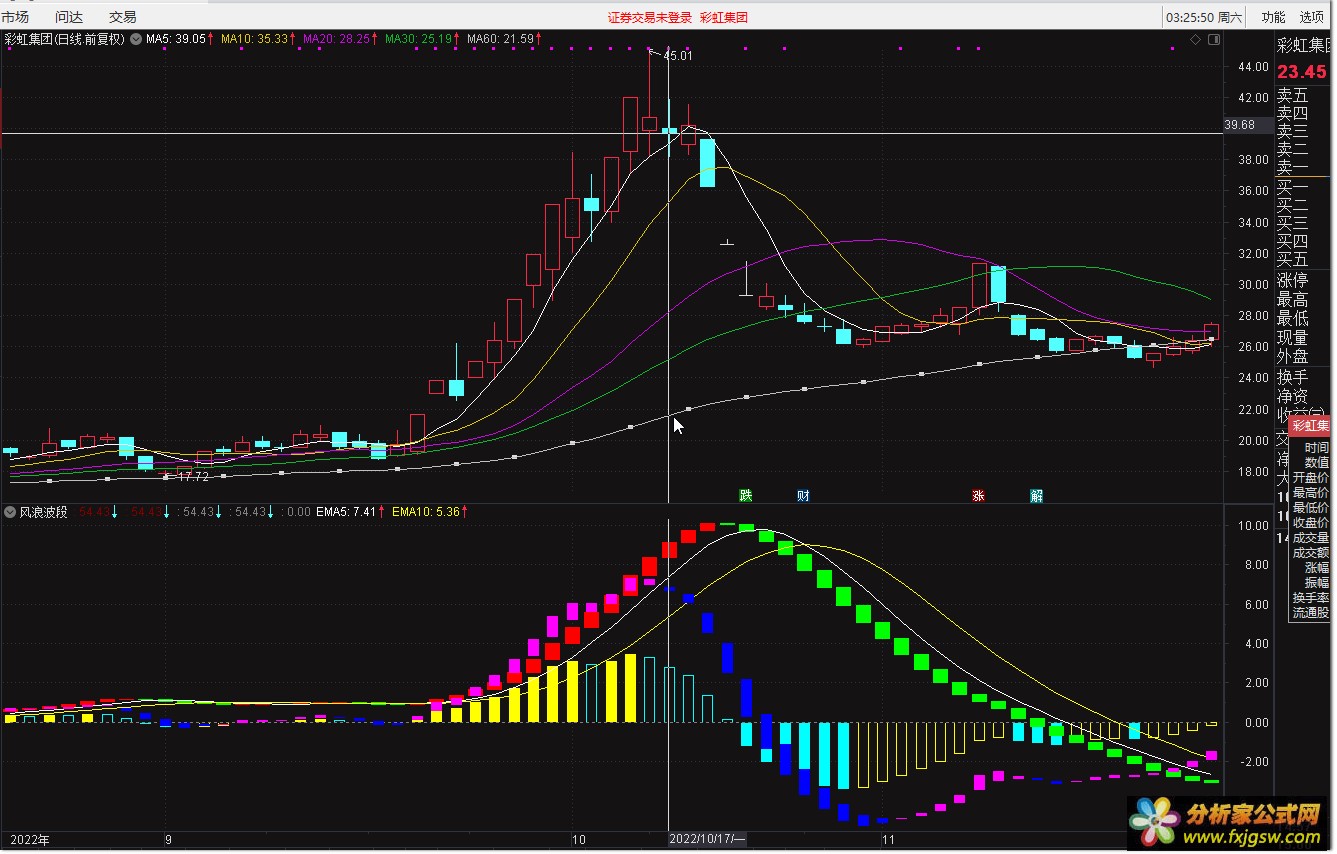
Task: Click the 成交量 row in tooltip
Action: (1310, 538)
